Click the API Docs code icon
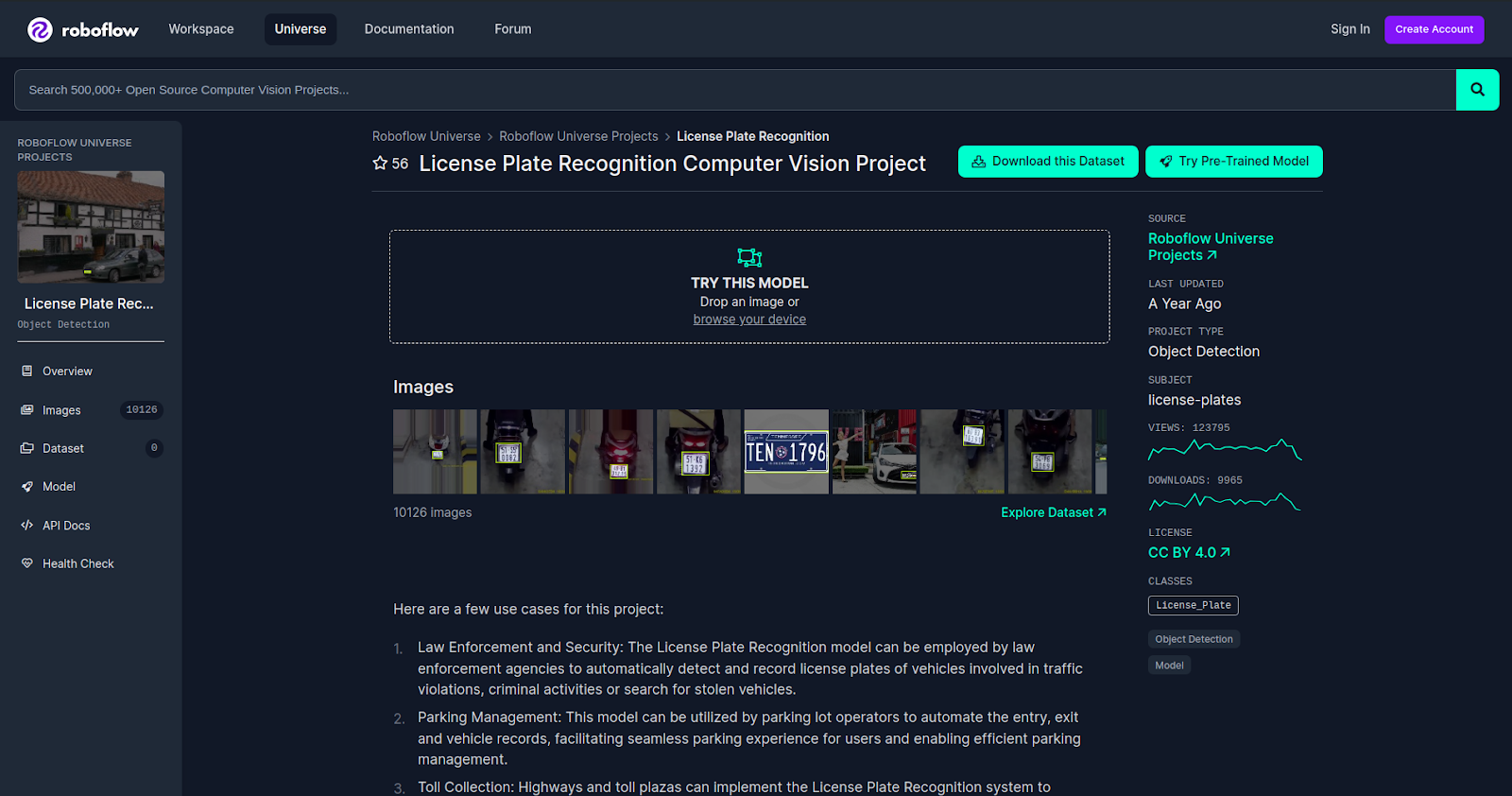The width and height of the screenshot is (1512, 796). [x=27, y=526]
